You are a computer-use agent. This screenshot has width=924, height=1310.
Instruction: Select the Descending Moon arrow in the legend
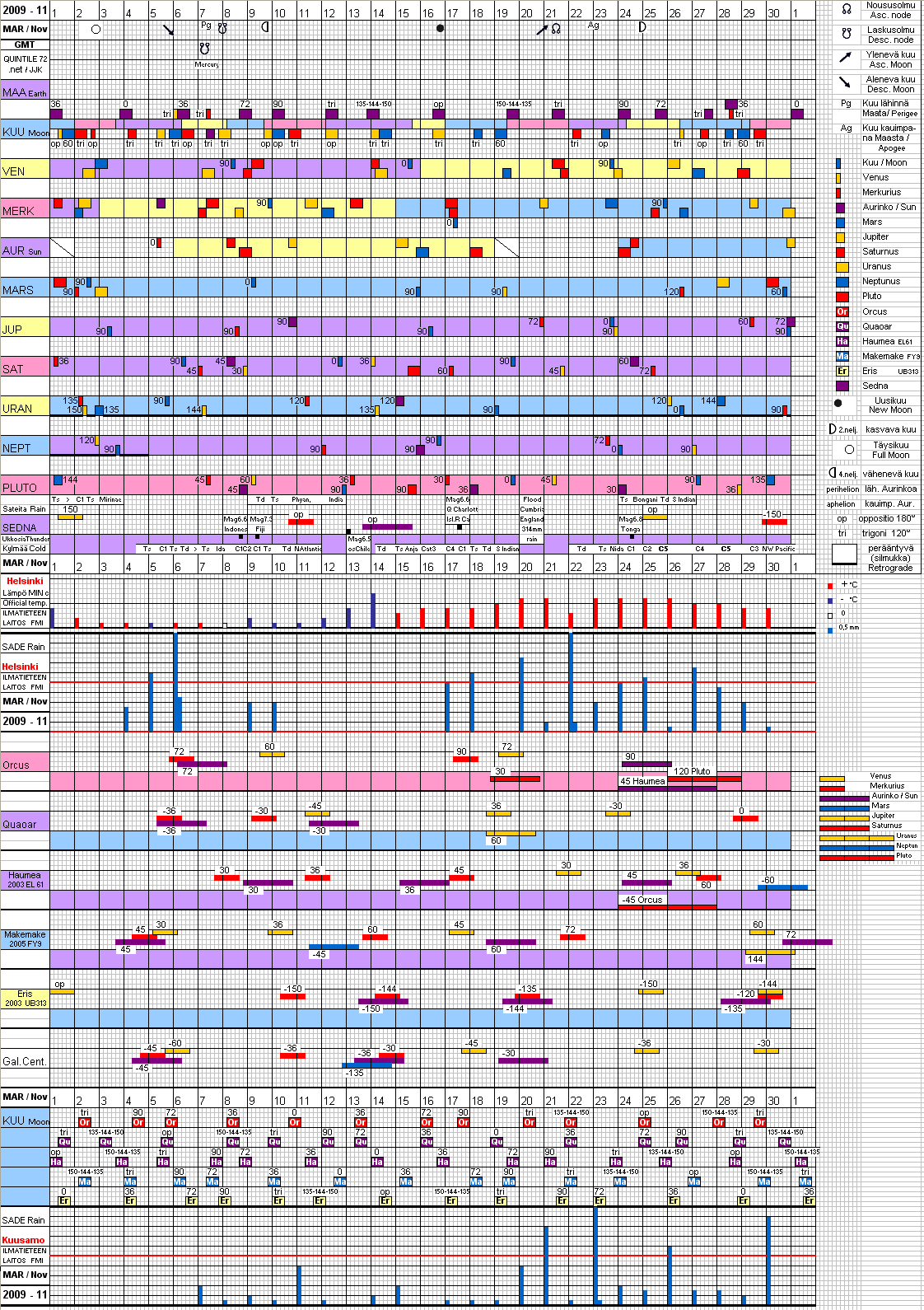[x=845, y=82]
